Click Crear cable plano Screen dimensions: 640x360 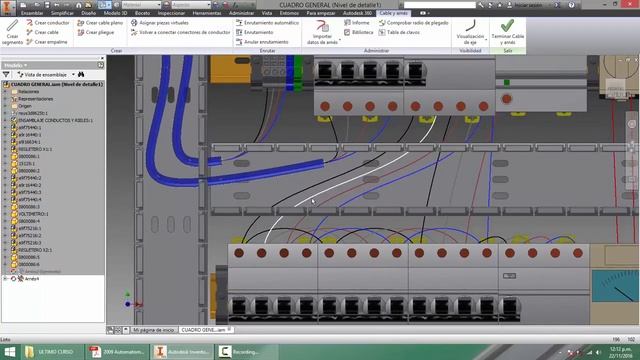point(100,23)
